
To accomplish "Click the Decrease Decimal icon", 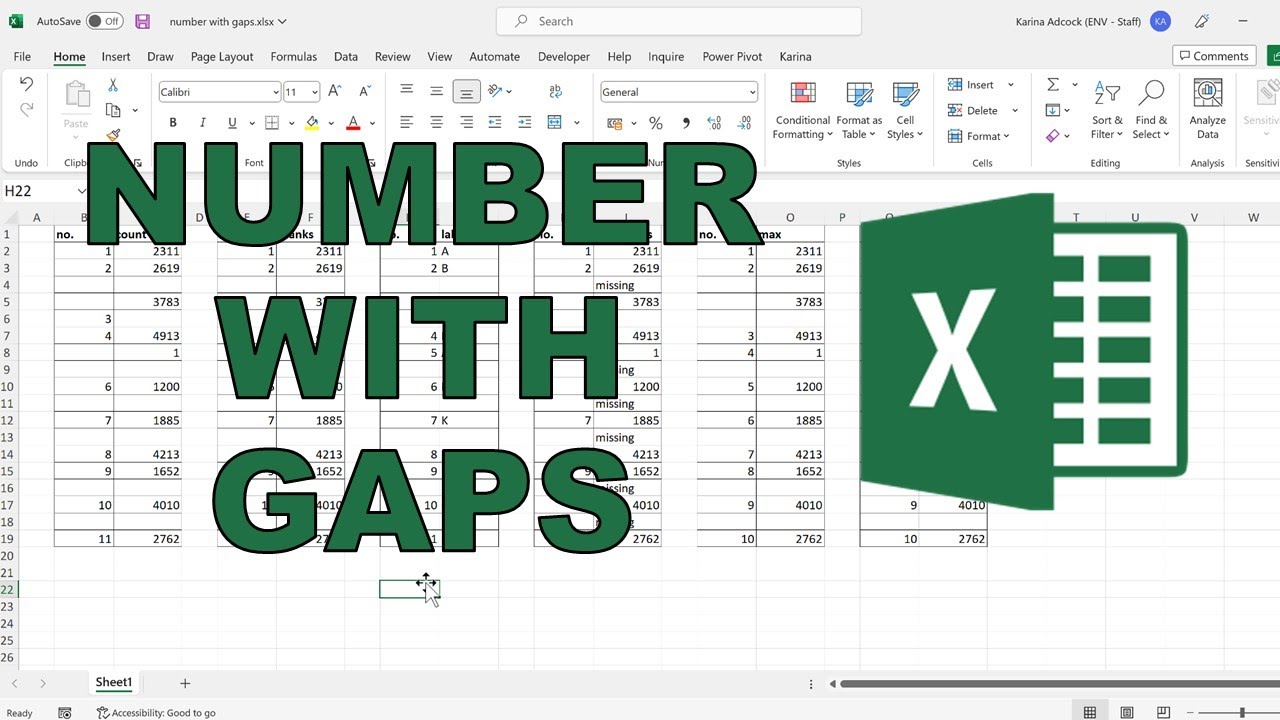I will click(742, 123).
